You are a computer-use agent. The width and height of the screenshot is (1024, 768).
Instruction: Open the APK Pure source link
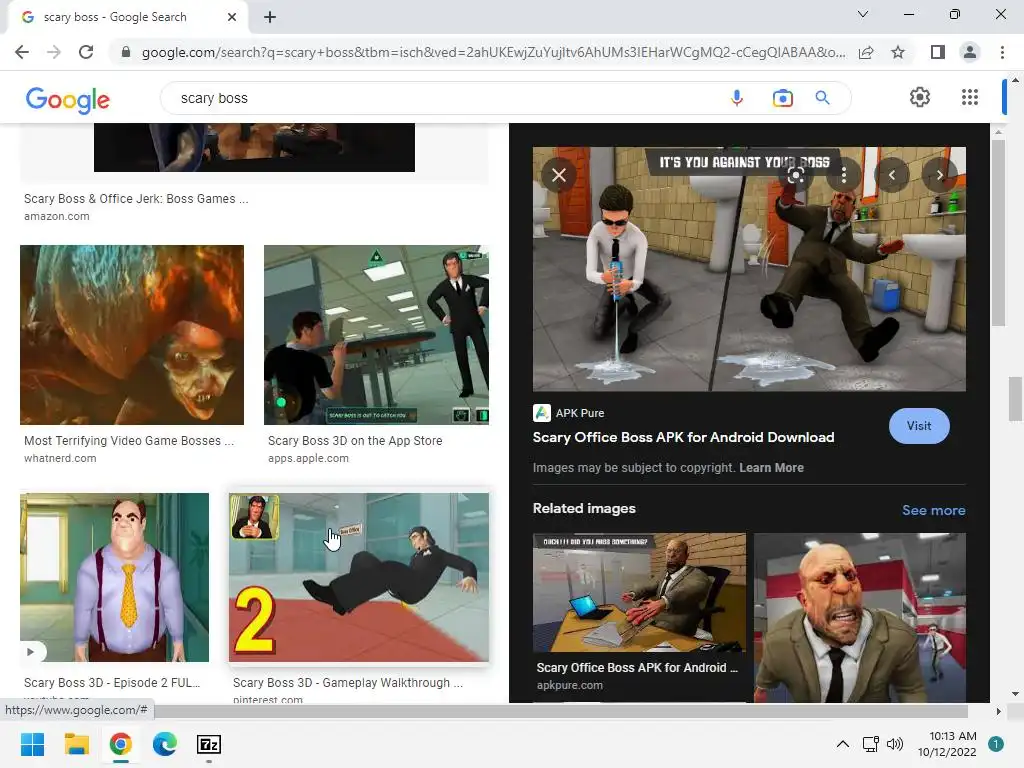point(569,413)
